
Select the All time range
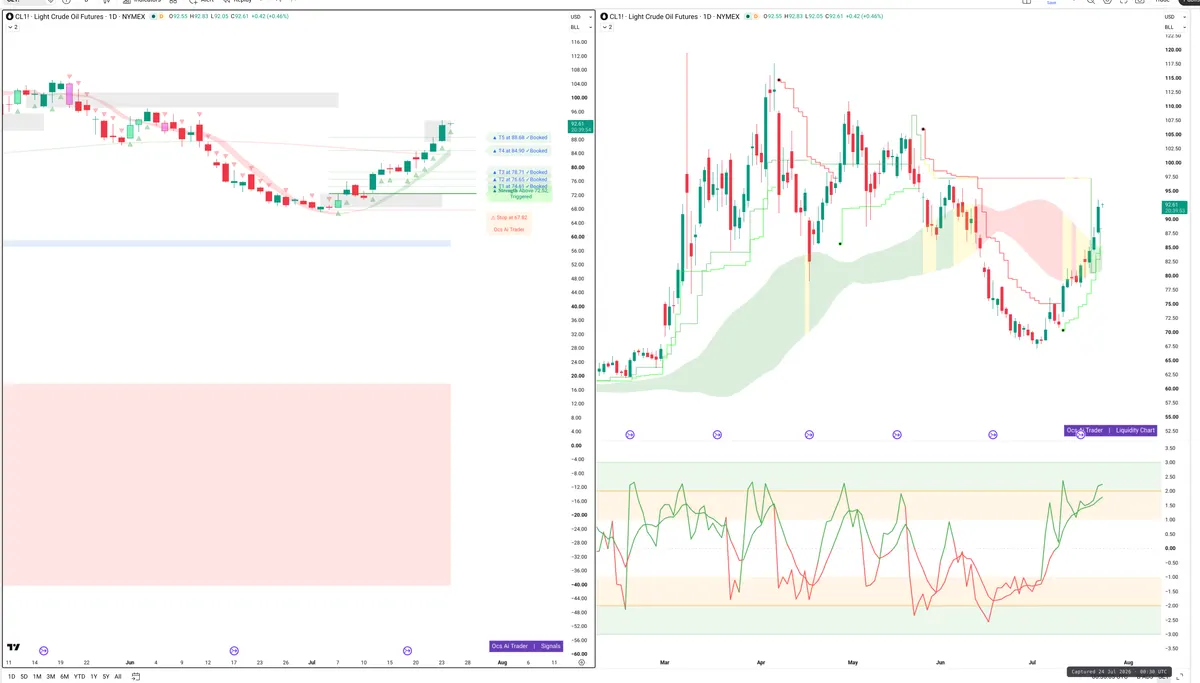118,677
